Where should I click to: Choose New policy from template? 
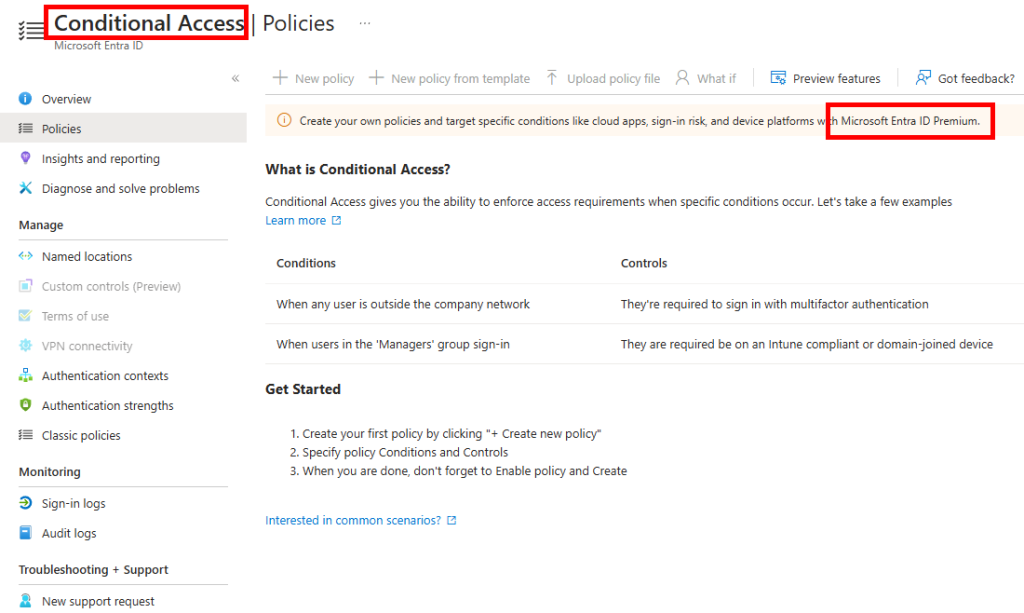(449, 78)
